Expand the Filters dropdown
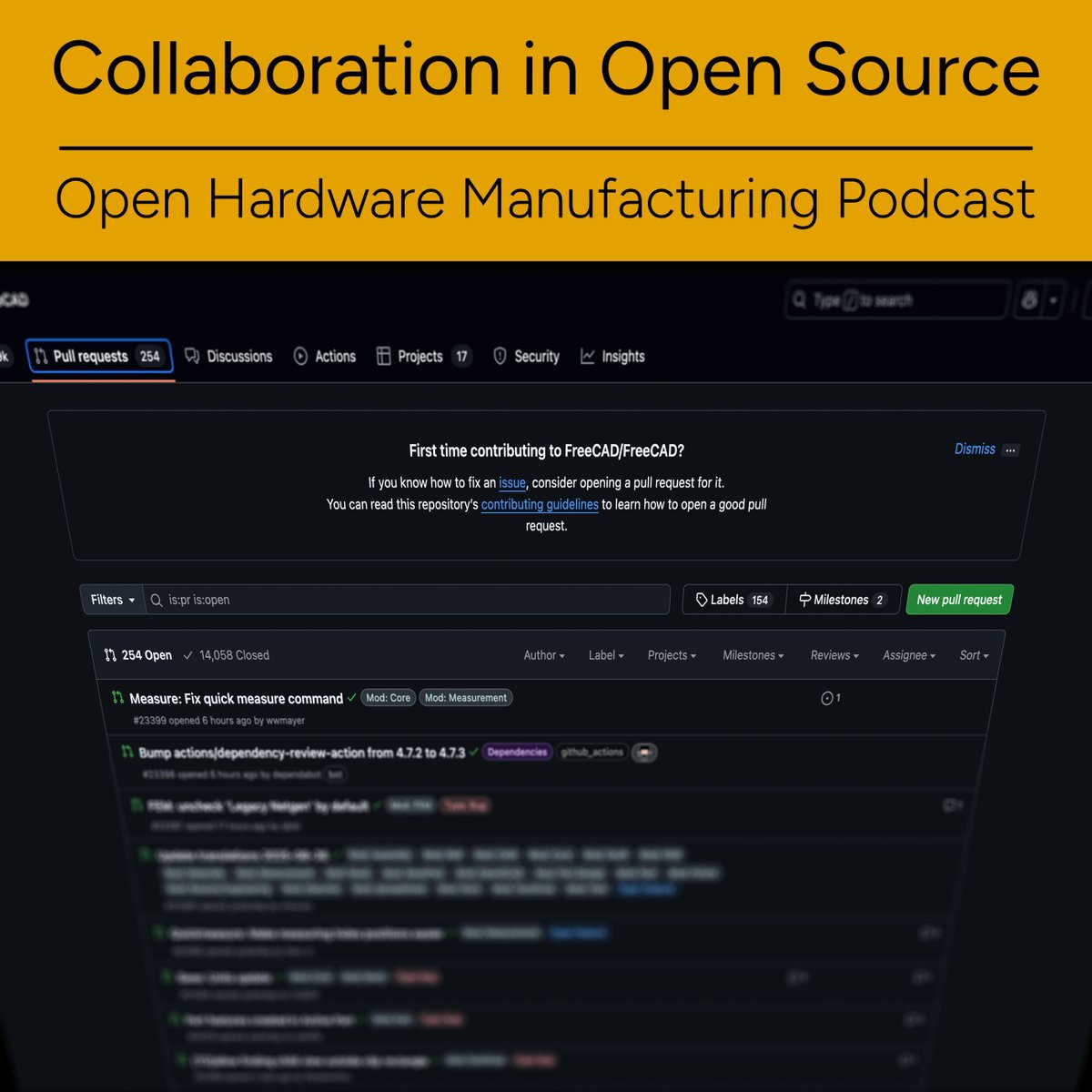The height and width of the screenshot is (1092, 1092). pos(113,600)
